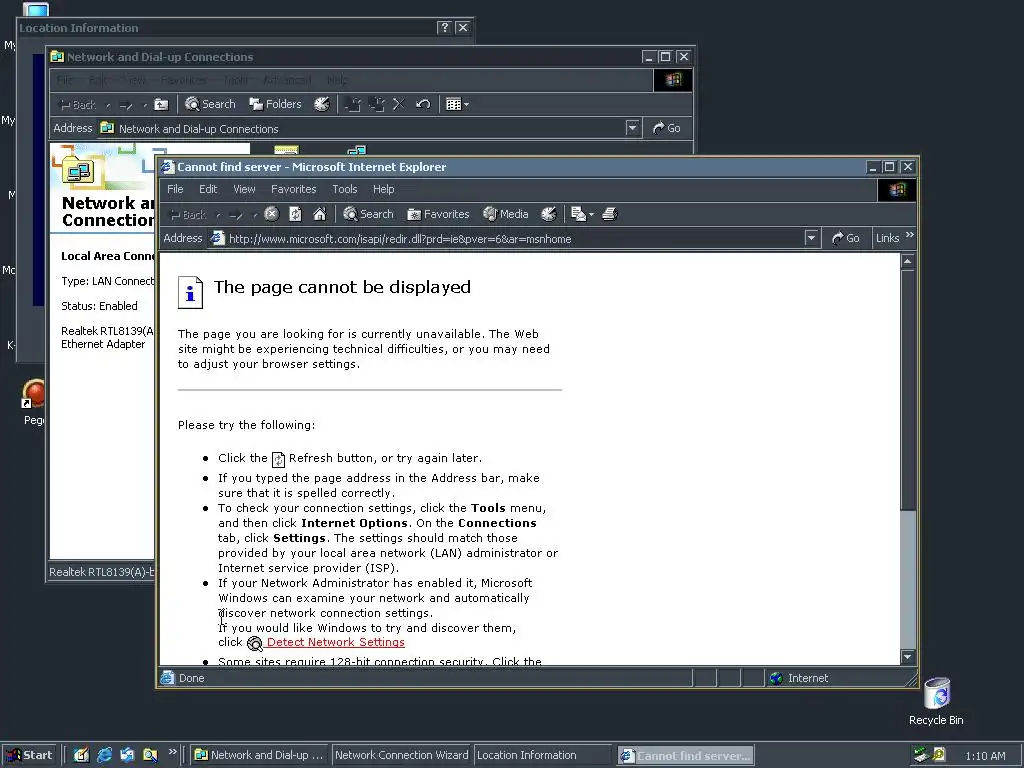Click the page scrollbar down arrow
1024x768 pixels.
(908, 656)
